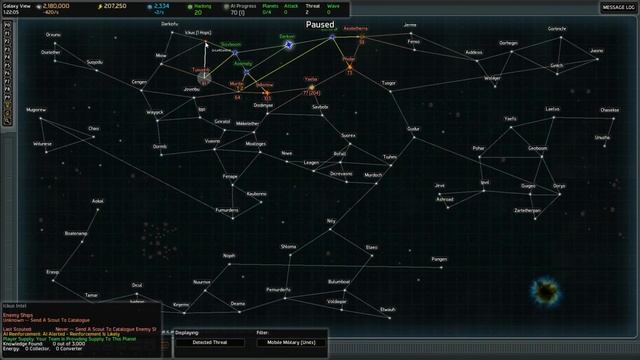Select the Yaefis planet node
The image size is (640, 360).
pos(511,127)
